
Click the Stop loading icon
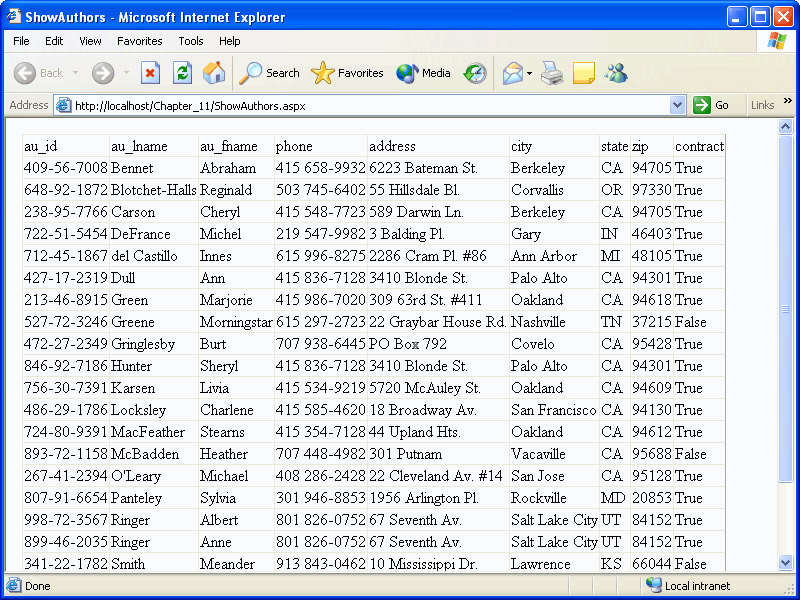tap(150, 73)
